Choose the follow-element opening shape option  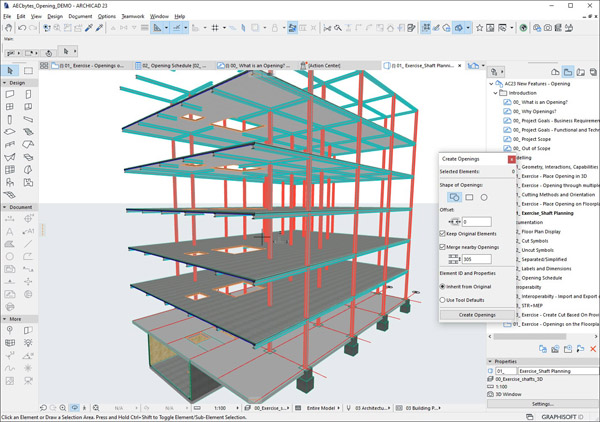tap(454, 197)
